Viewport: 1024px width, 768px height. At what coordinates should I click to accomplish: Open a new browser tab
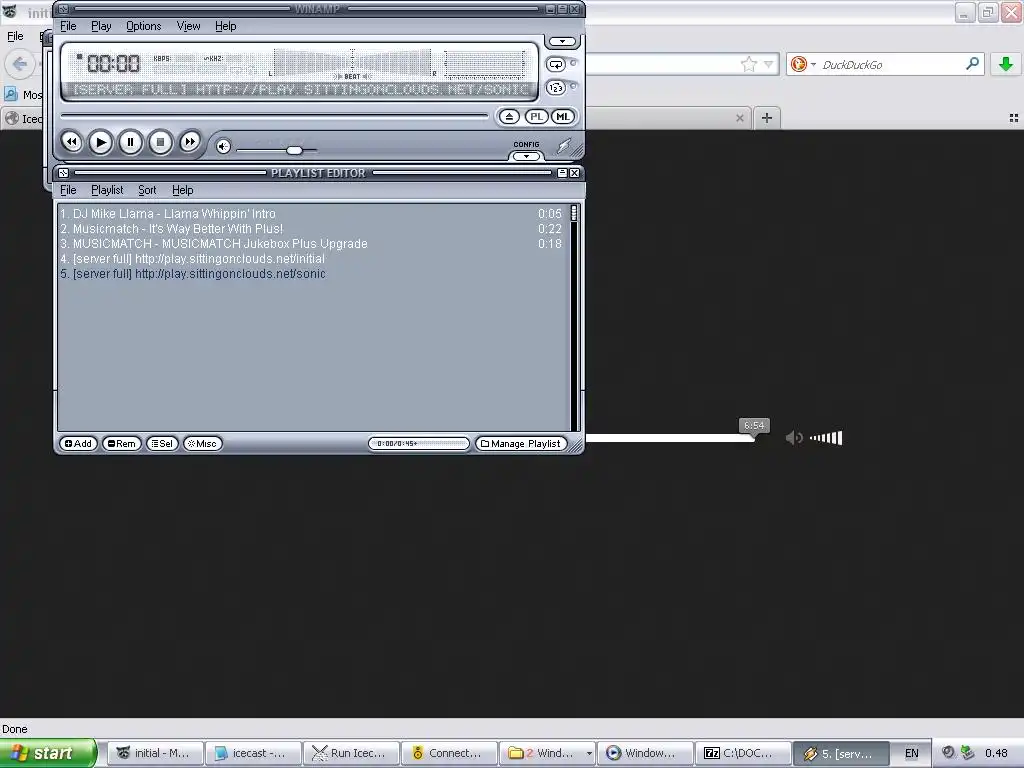[x=767, y=118]
